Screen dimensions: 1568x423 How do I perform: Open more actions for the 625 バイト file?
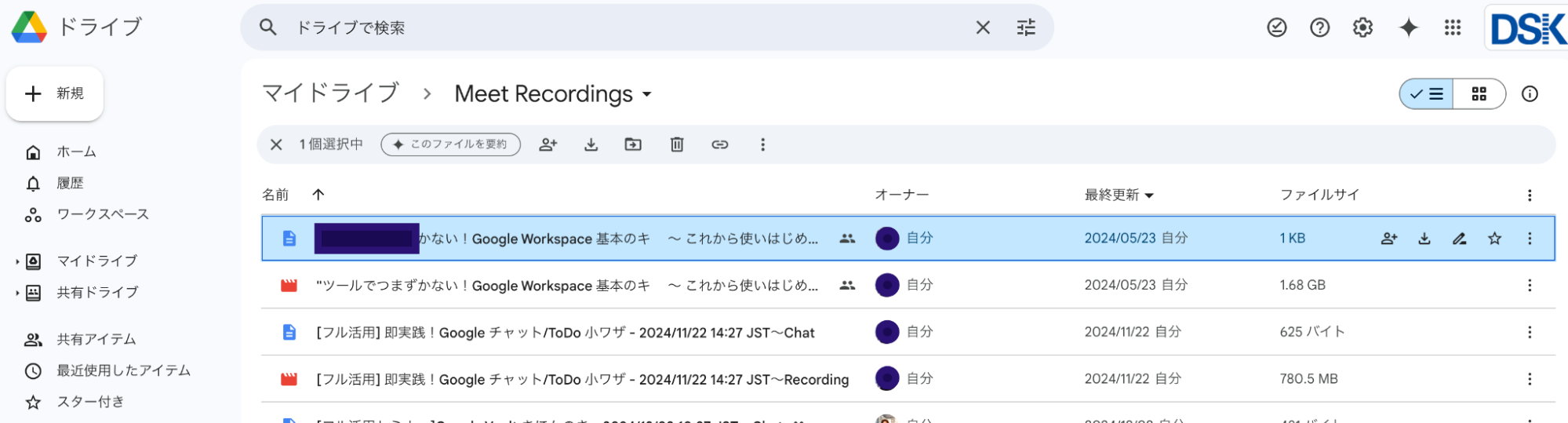coord(1530,333)
